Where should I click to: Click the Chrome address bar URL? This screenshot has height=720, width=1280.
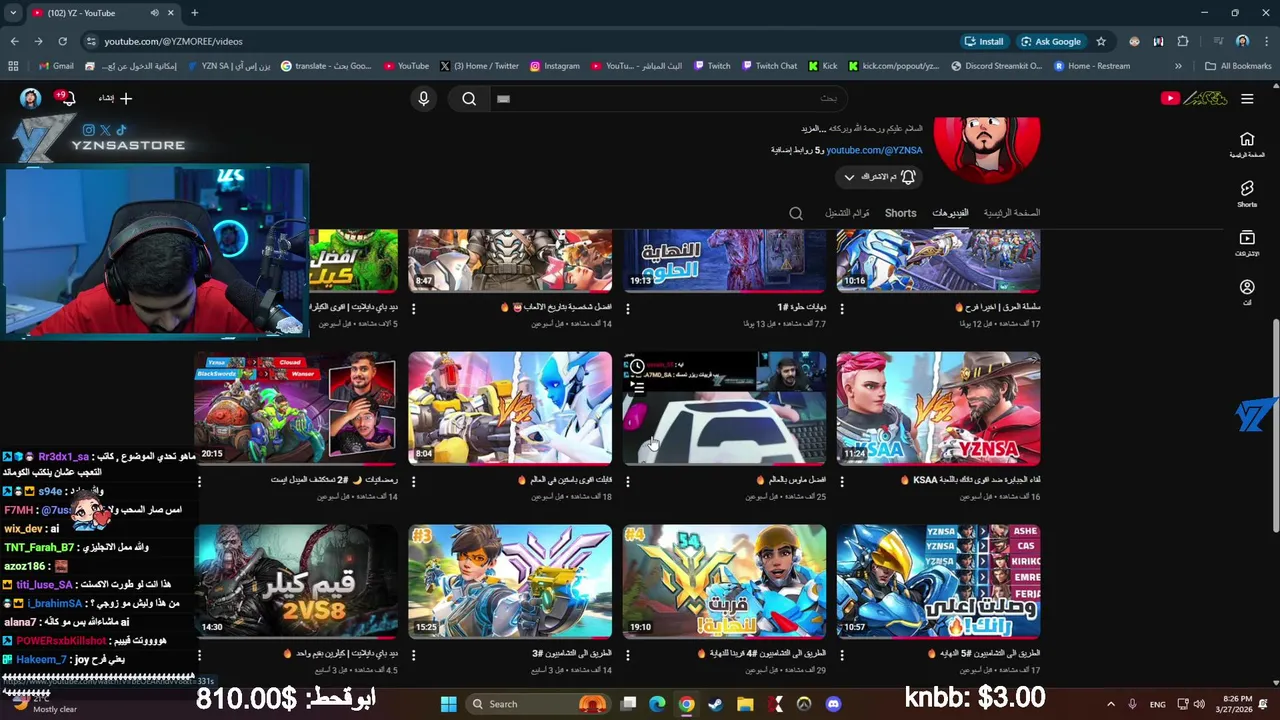173,41
